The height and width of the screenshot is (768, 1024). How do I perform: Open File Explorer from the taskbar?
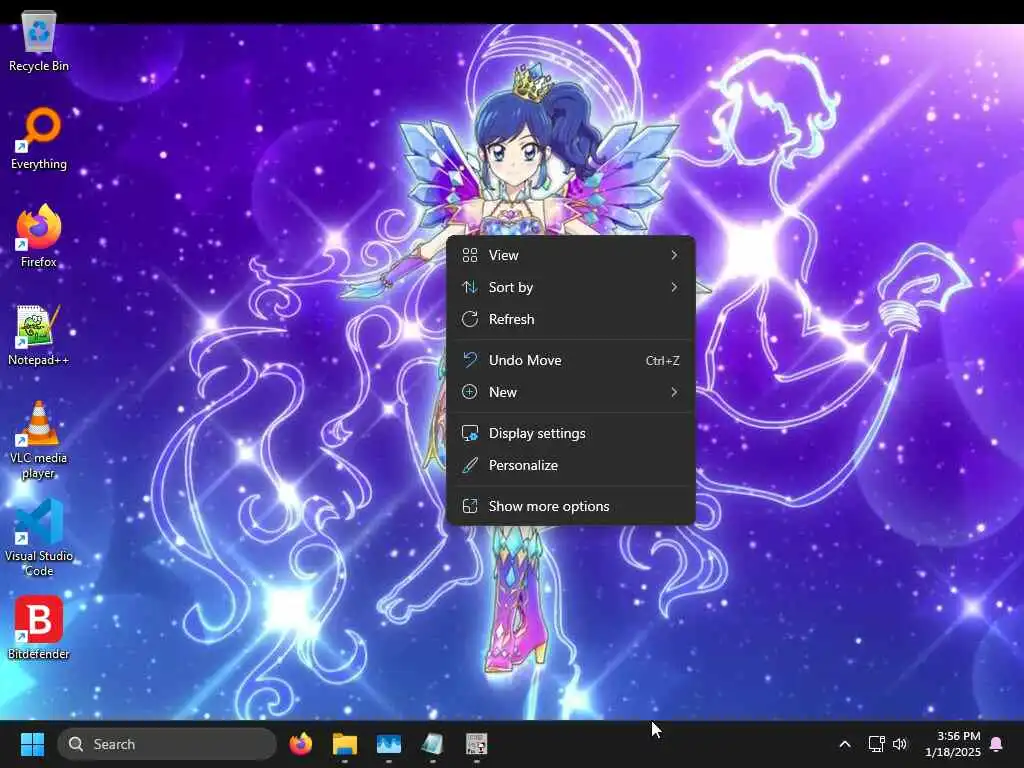[x=344, y=744]
